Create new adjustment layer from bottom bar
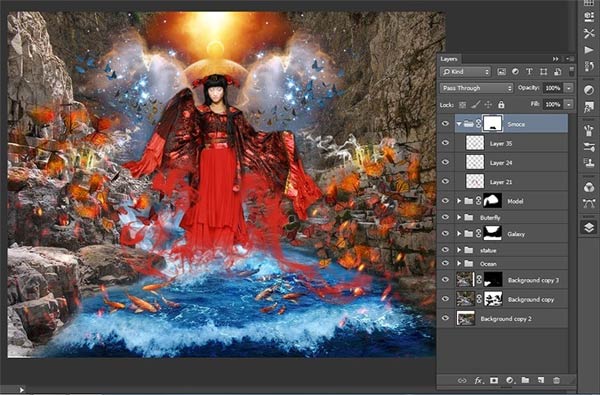 click(x=510, y=380)
